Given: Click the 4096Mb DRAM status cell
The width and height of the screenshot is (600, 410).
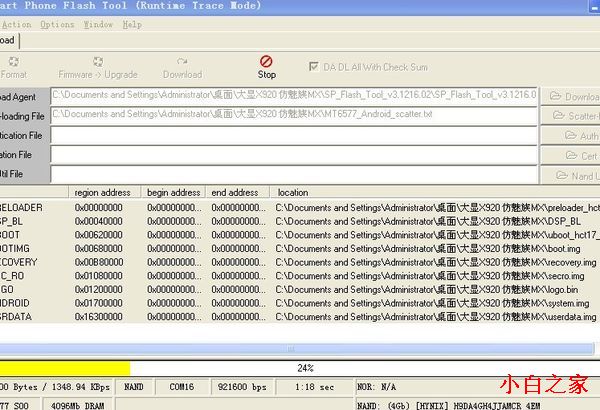Looking at the screenshot, I should tap(77, 405).
